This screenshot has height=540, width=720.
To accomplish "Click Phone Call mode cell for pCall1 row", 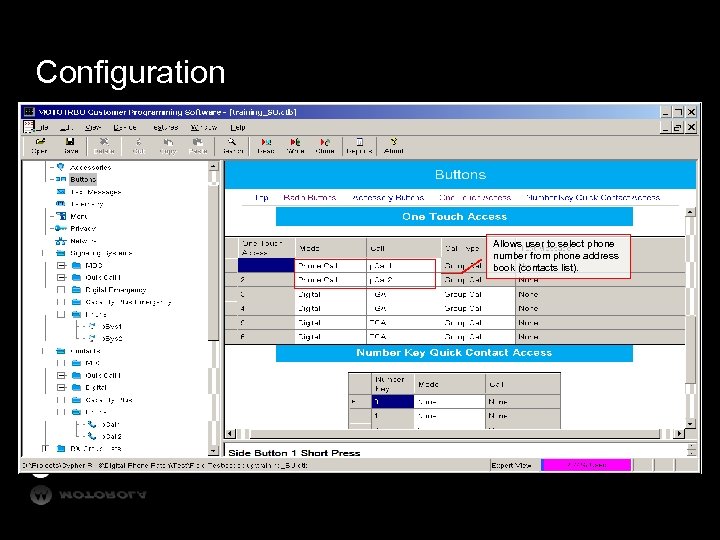I will click(331, 265).
